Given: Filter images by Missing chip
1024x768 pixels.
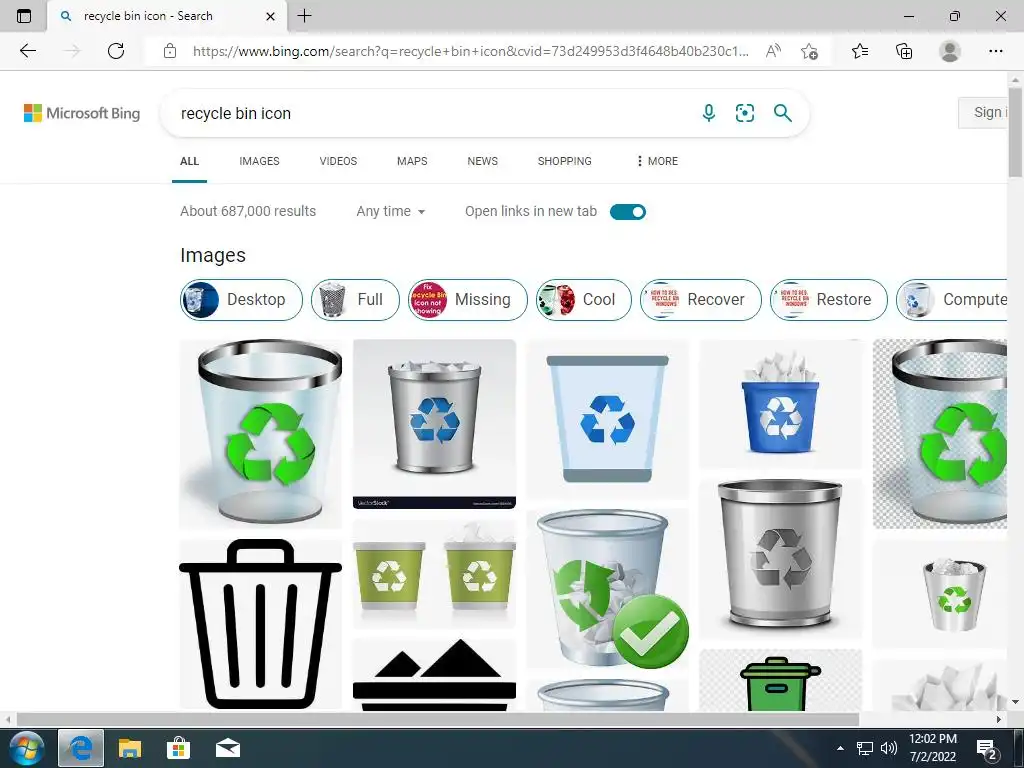Looking at the screenshot, I should (468, 300).
